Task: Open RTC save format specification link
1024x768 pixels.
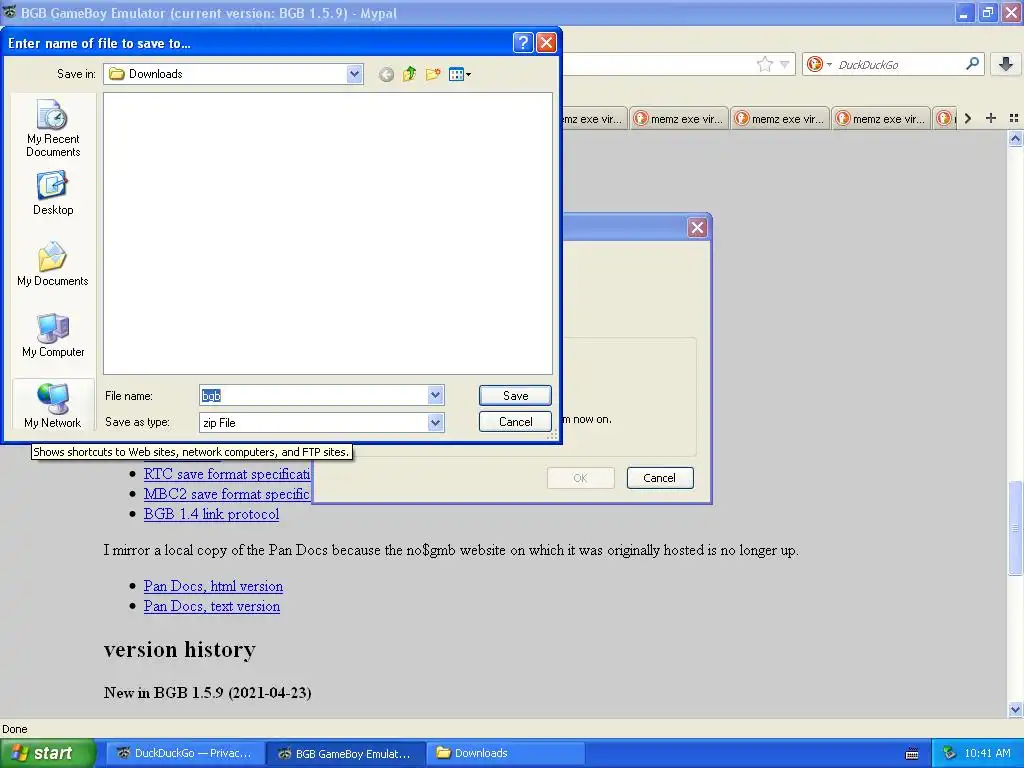Action: click(227, 474)
